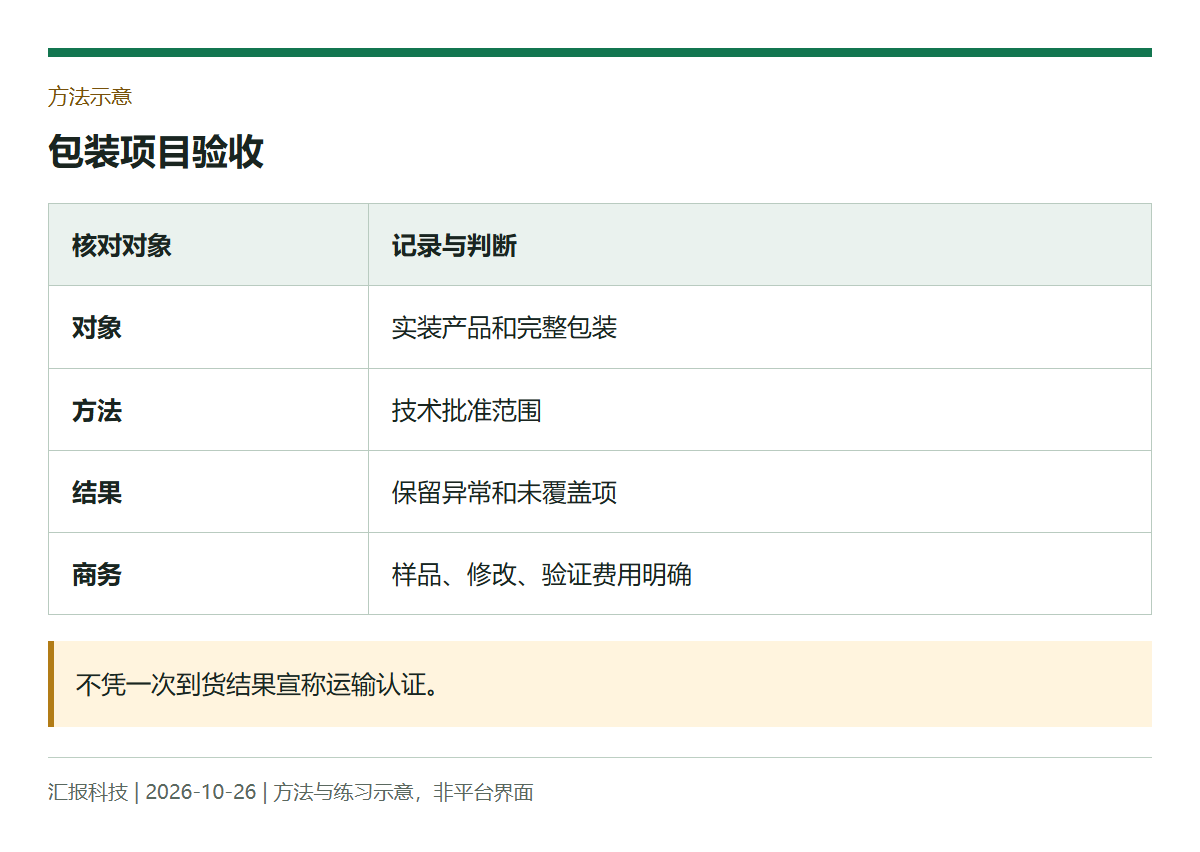The width and height of the screenshot is (1200, 852).
Task: Select the heading '包装项目验收'
Action: click(x=156, y=152)
